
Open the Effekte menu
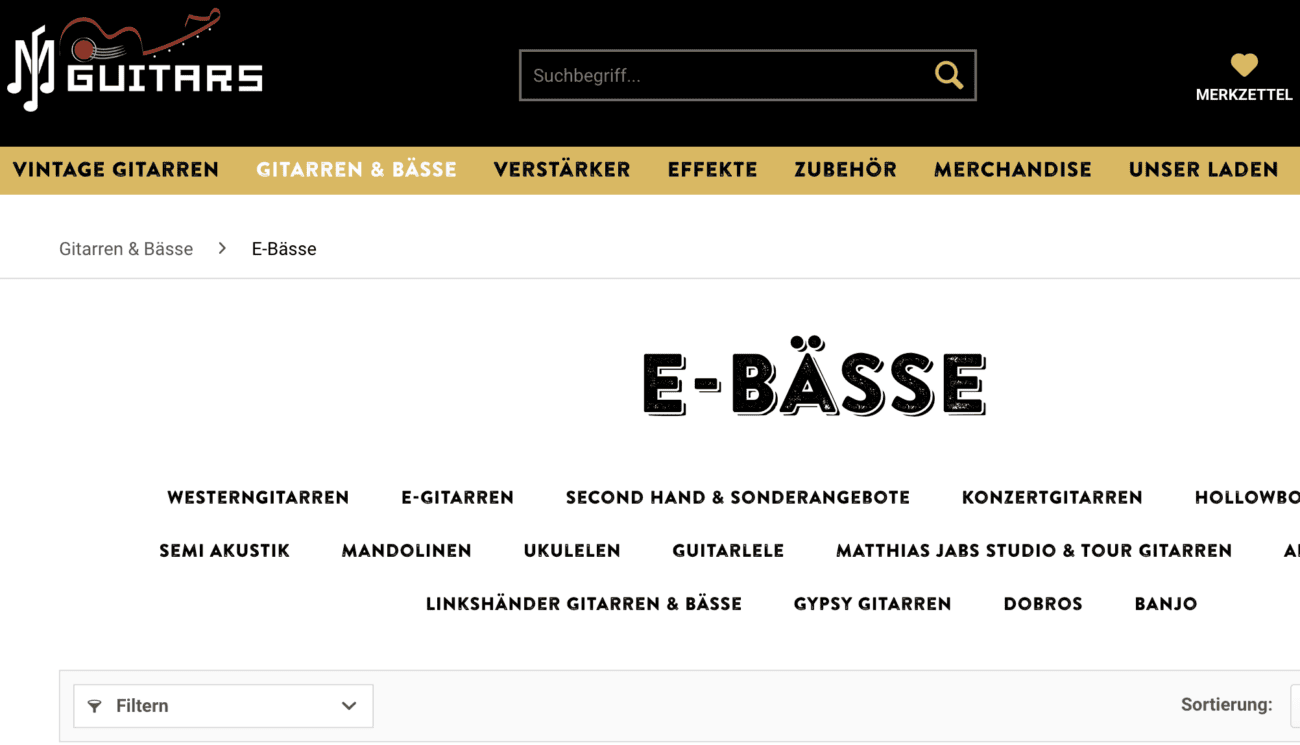712,170
